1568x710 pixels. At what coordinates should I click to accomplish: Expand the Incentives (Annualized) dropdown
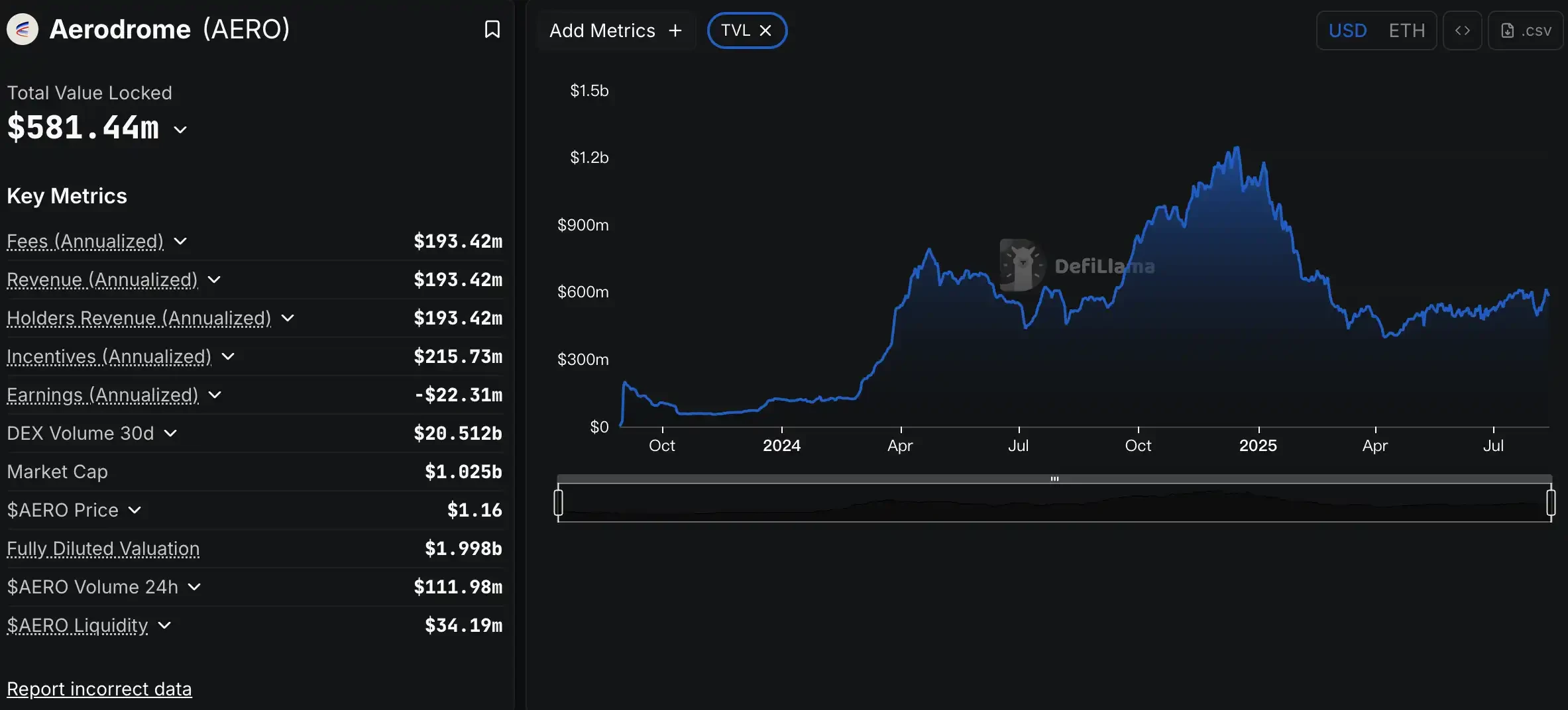(228, 356)
